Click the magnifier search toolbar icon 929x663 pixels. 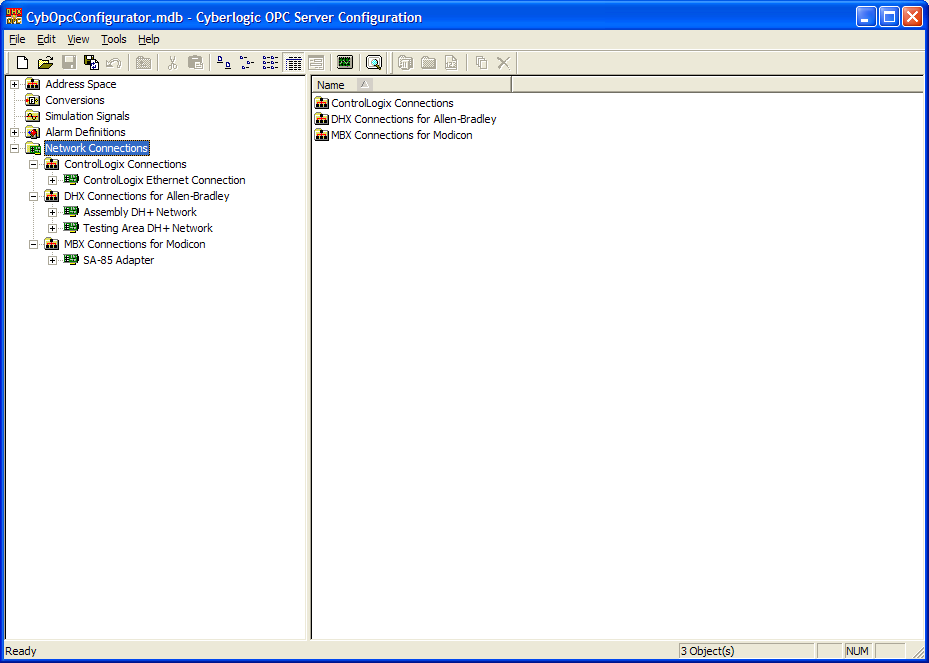374,62
